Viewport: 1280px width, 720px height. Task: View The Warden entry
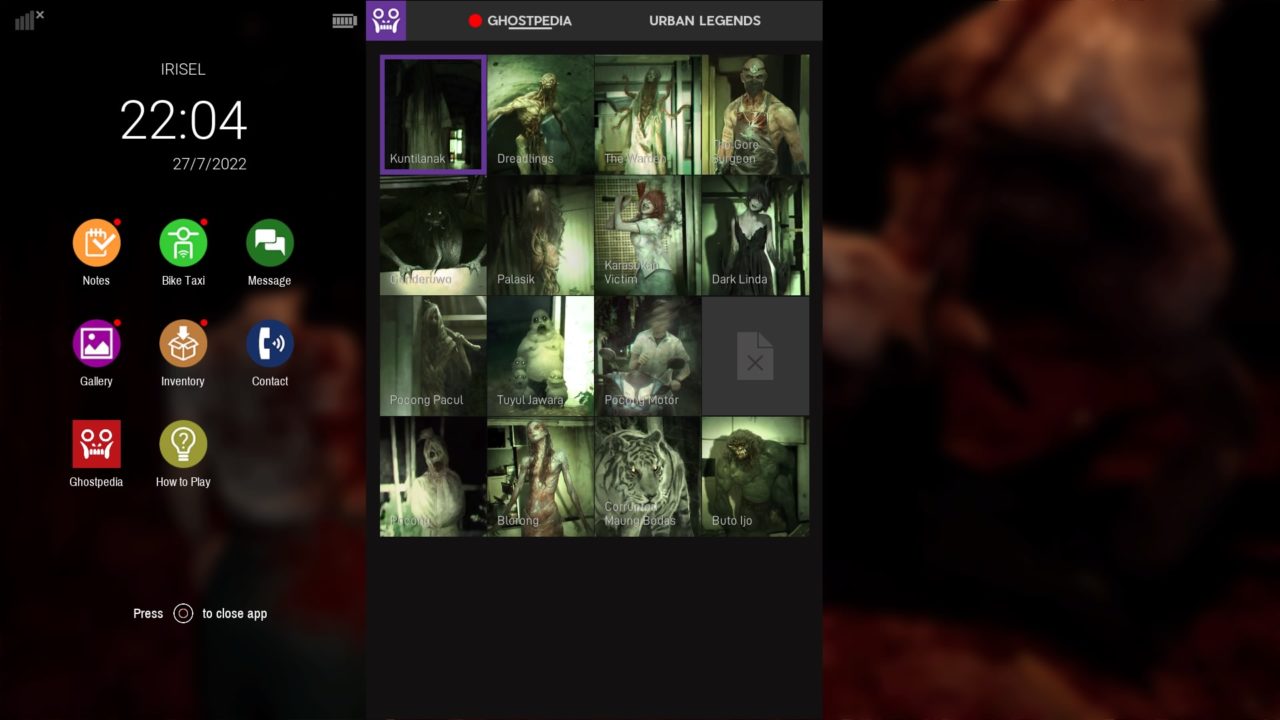648,115
